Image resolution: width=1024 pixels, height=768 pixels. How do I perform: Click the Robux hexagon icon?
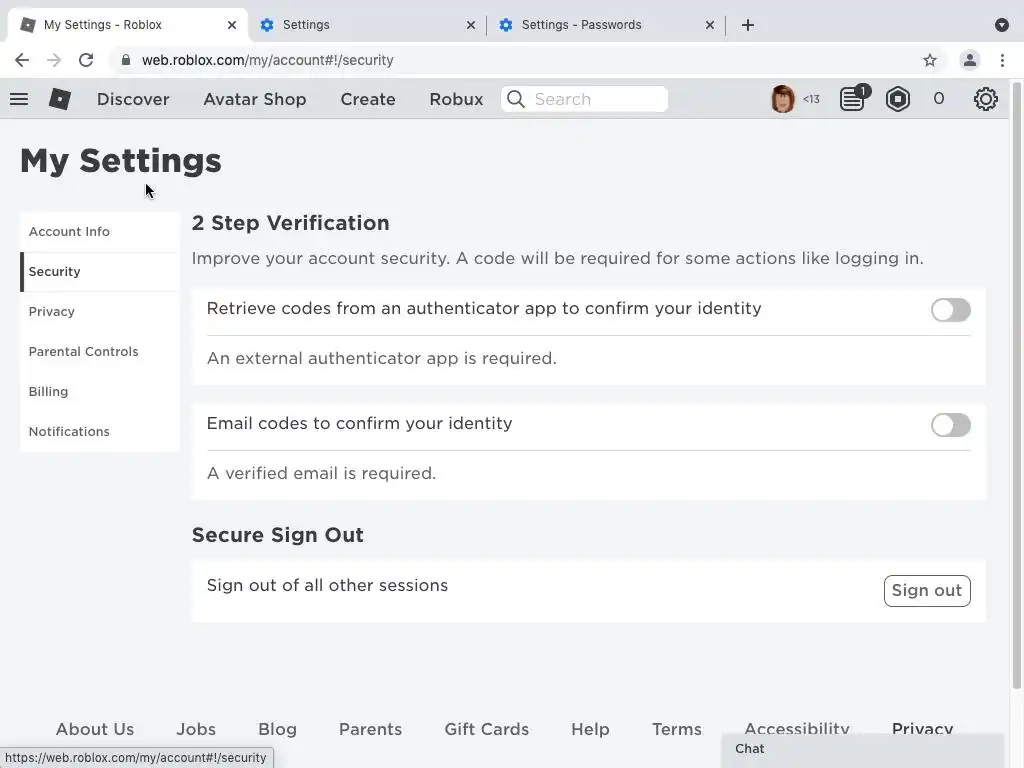click(898, 99)
